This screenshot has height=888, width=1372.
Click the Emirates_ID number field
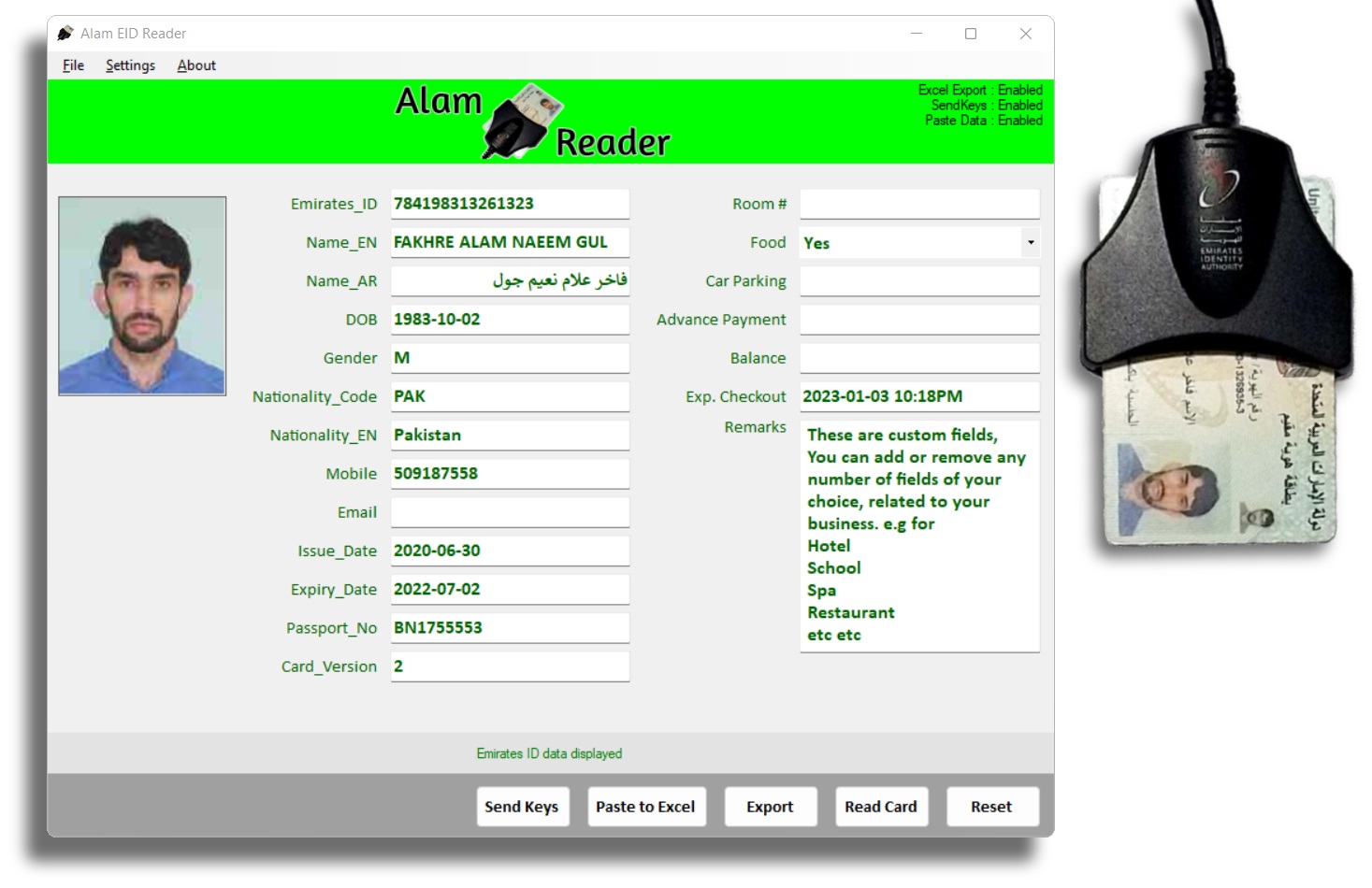coord(509,204)
